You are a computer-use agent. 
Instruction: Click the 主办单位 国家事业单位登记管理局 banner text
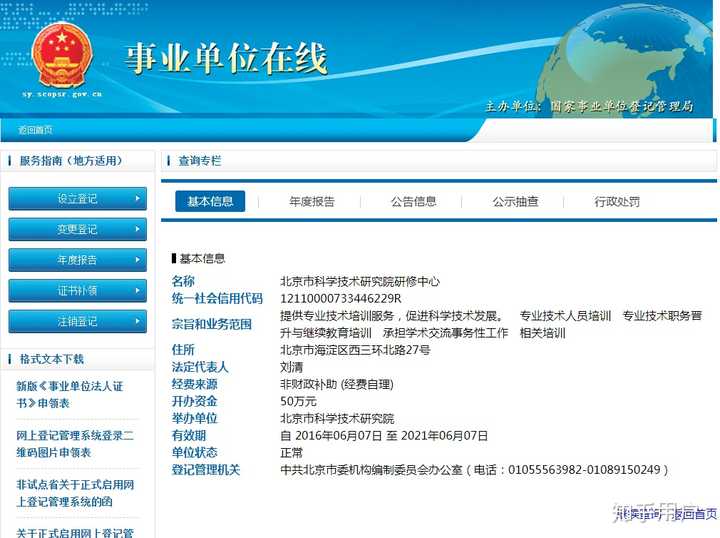click(589, 106)
